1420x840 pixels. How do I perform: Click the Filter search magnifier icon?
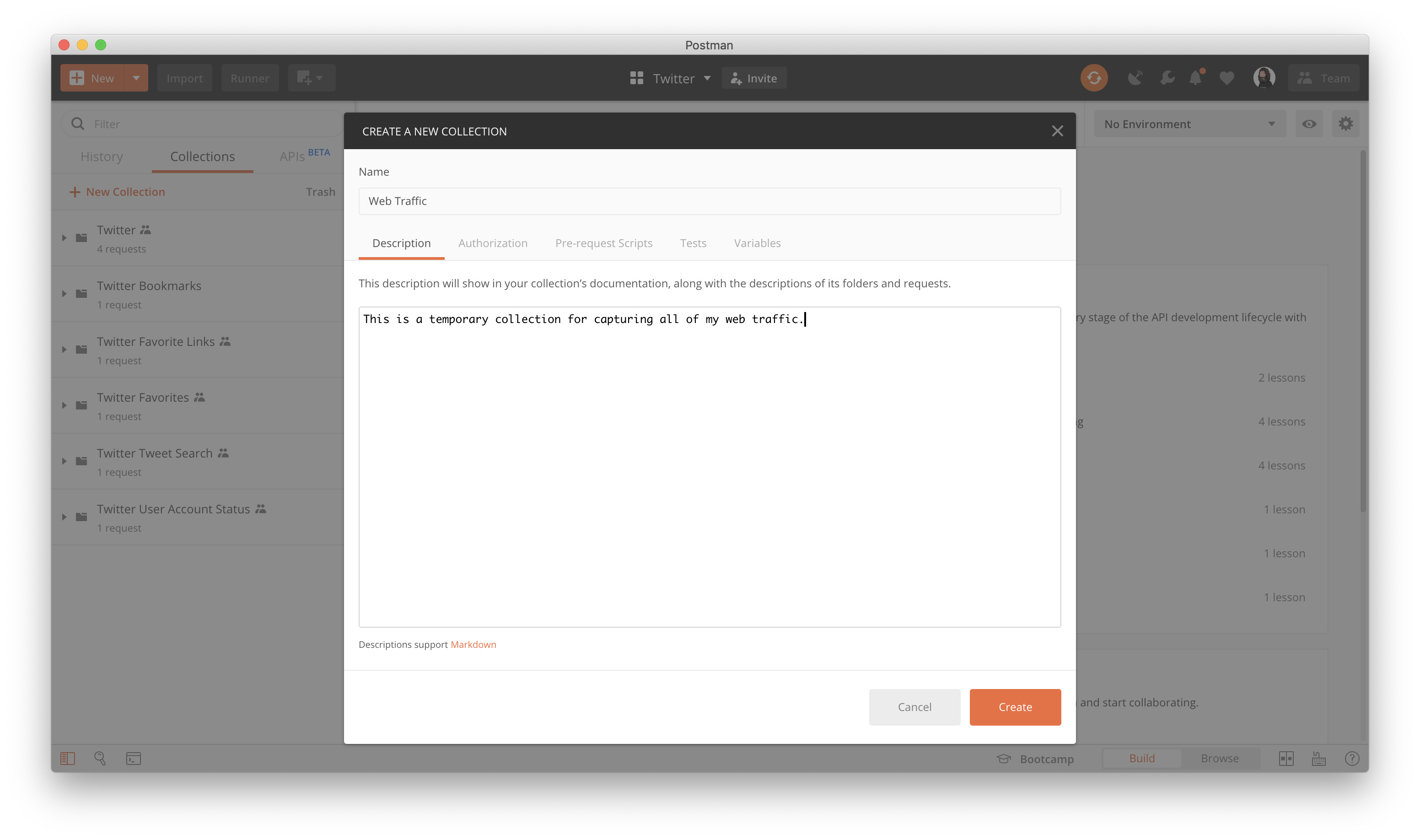pyautogui.click(x=77, y=124)
